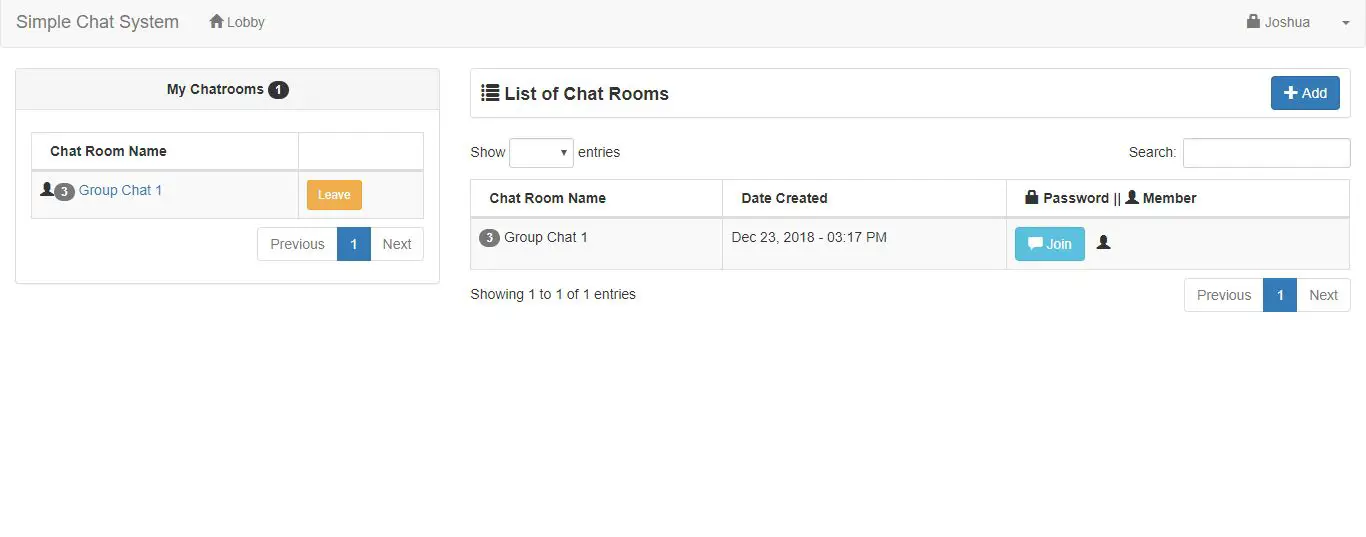Open the Lobby menu item
This screenshot has width=1366, height=537.
point(237,22)
